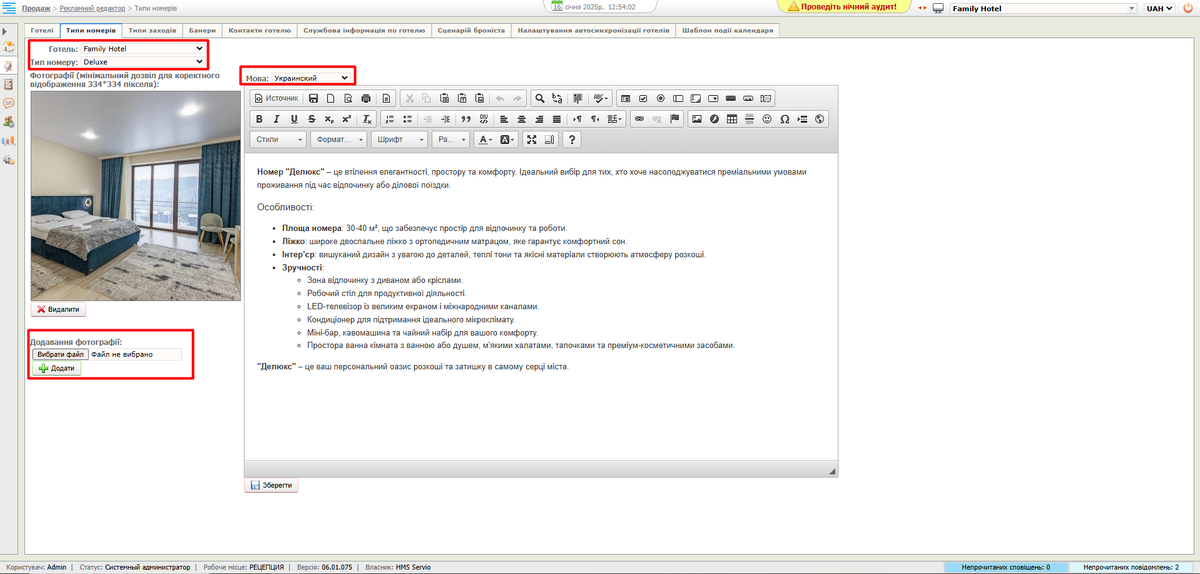Toggle italic text formatting
The image size is (1200, 574).
pyautogui.click(x=277, y=119)
